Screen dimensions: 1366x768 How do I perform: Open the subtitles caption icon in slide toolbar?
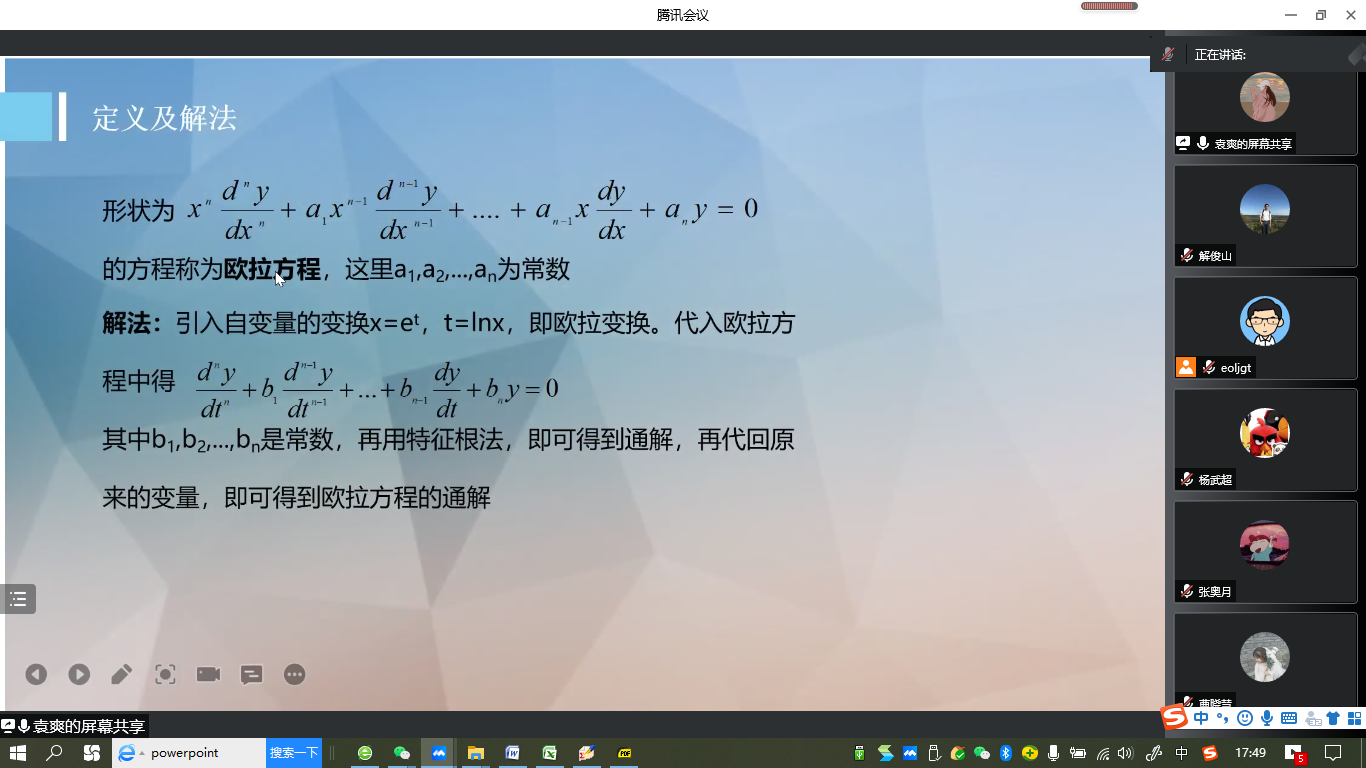tap(251, 675)
